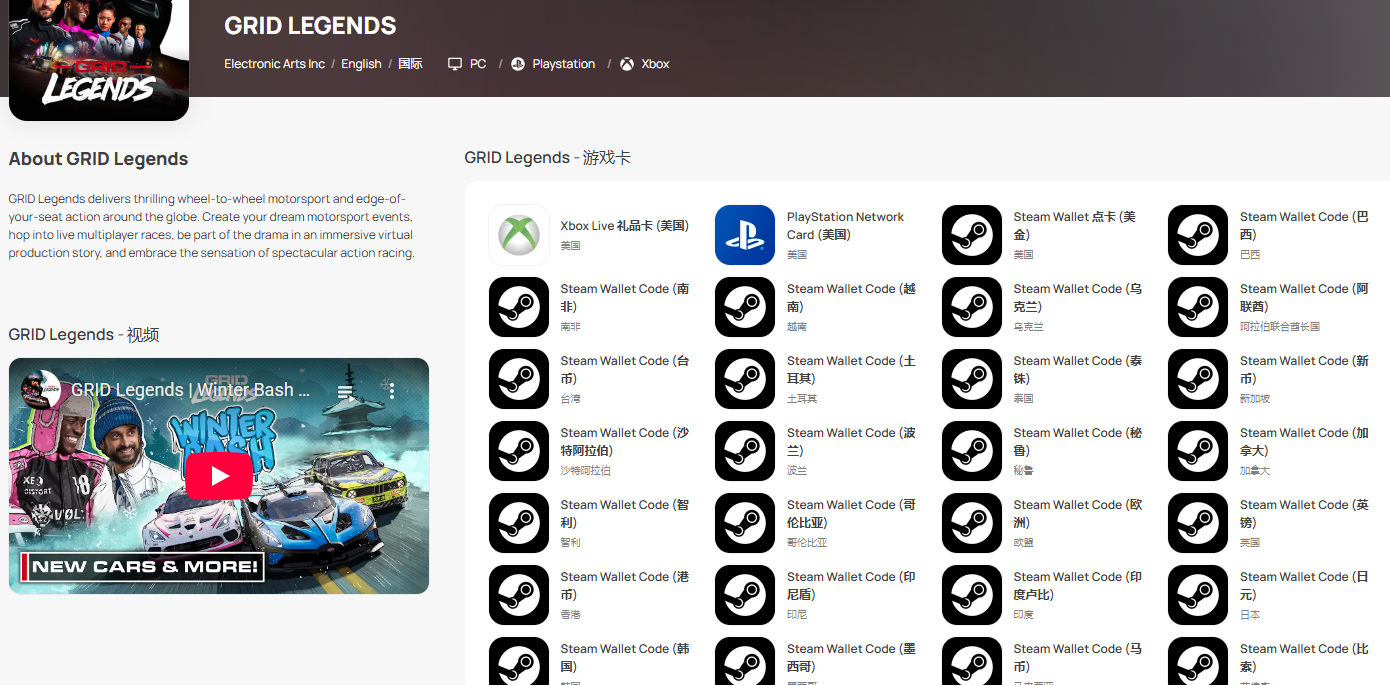Click the Xbox Live gift card icon
The image size is (1390, 685).
point(519,235)
